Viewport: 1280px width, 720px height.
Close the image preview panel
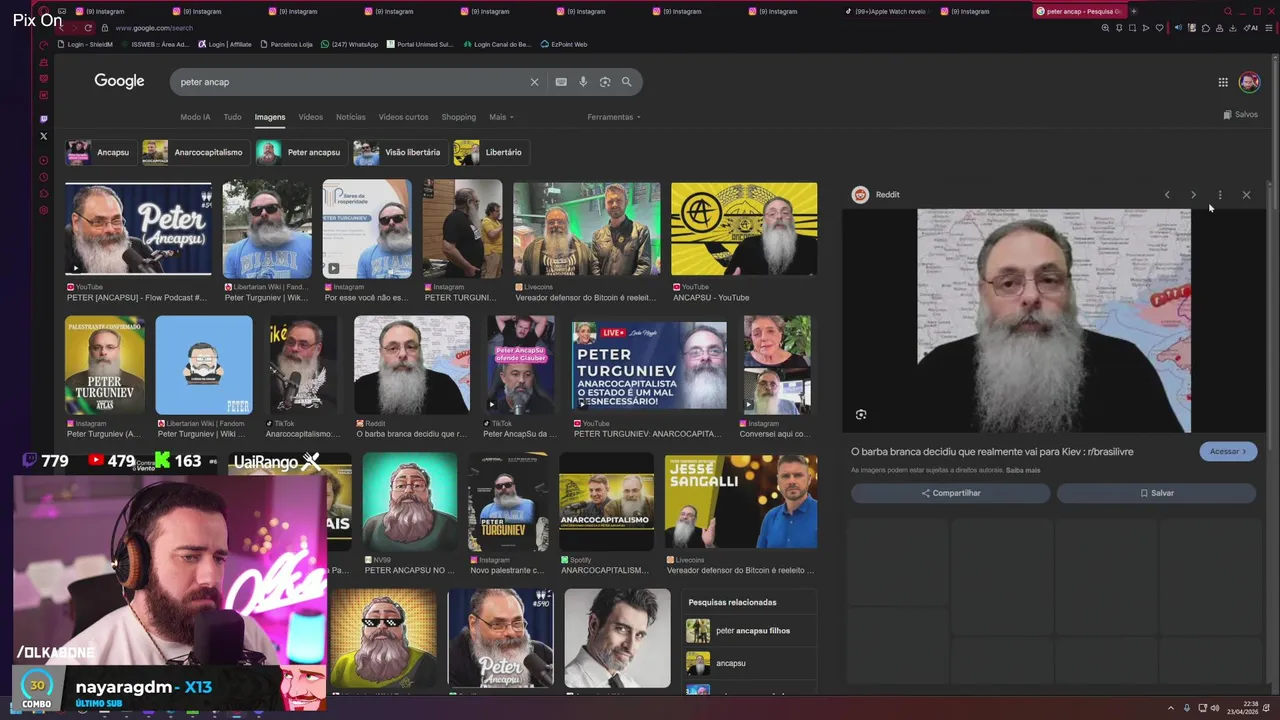pyautogui.click(x=1246, y=195)
